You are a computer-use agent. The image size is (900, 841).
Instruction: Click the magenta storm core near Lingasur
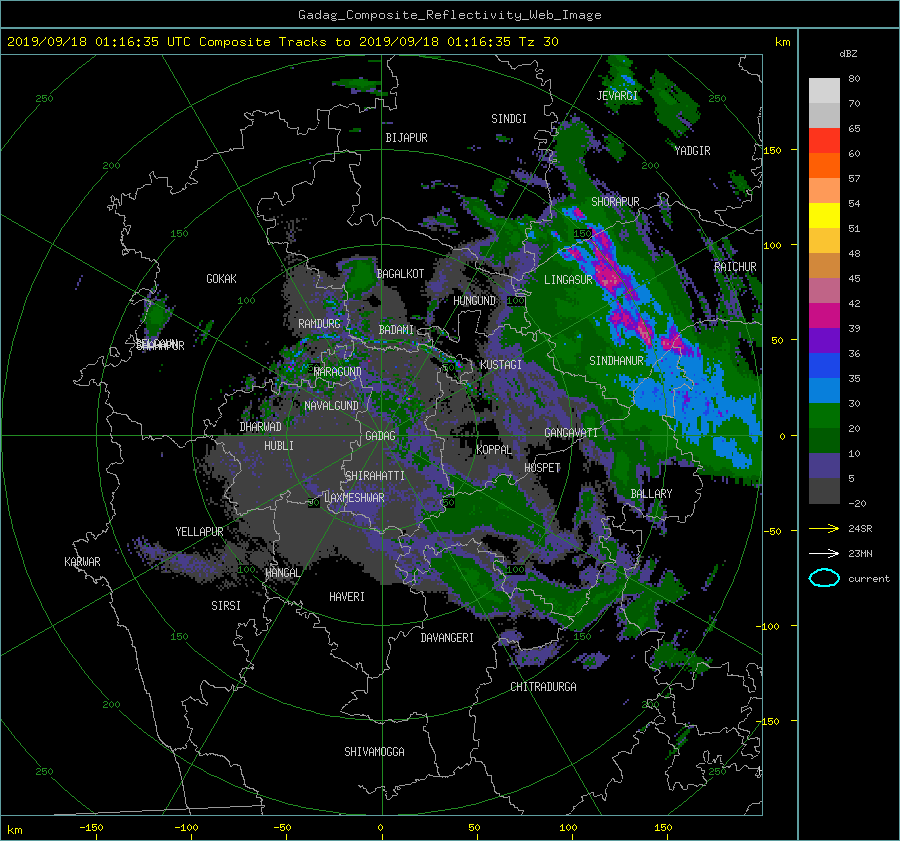[x=608, y=276]
